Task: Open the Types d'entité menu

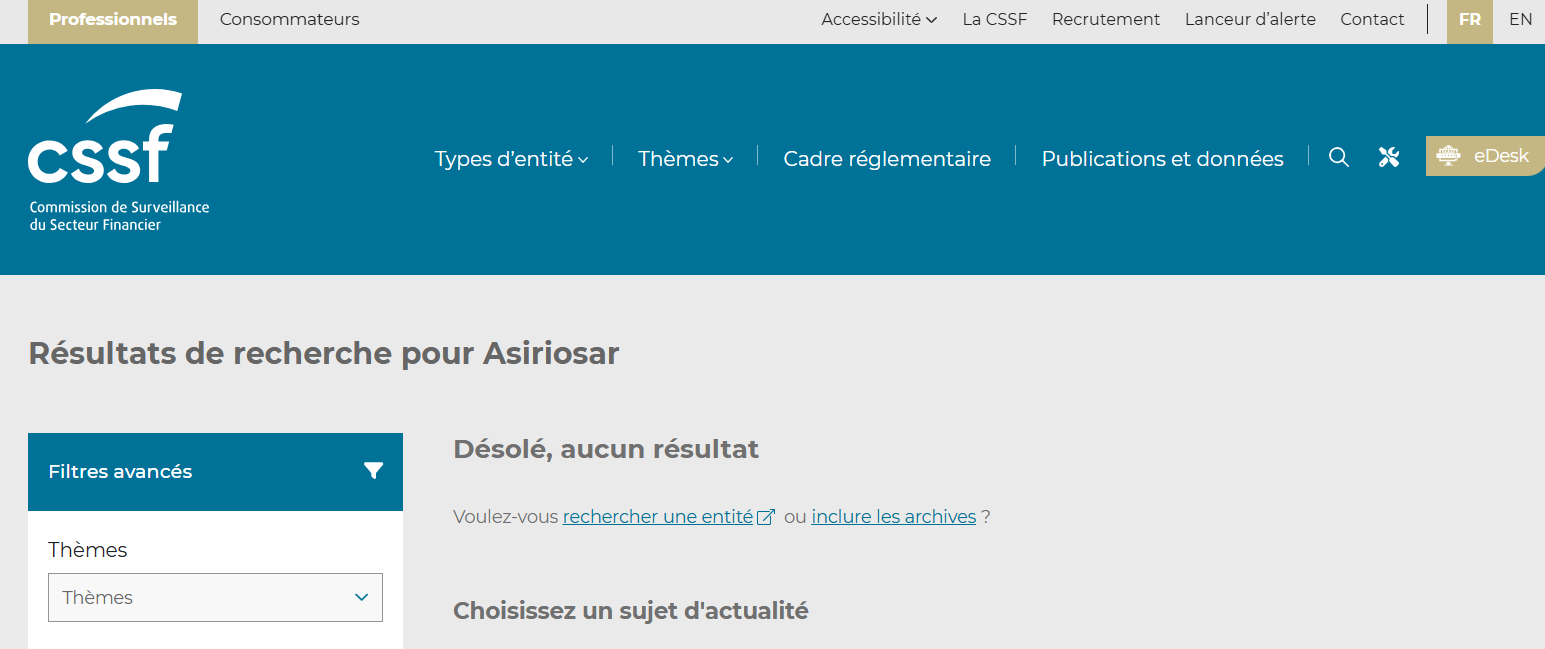Action: (x=511, y=159)
